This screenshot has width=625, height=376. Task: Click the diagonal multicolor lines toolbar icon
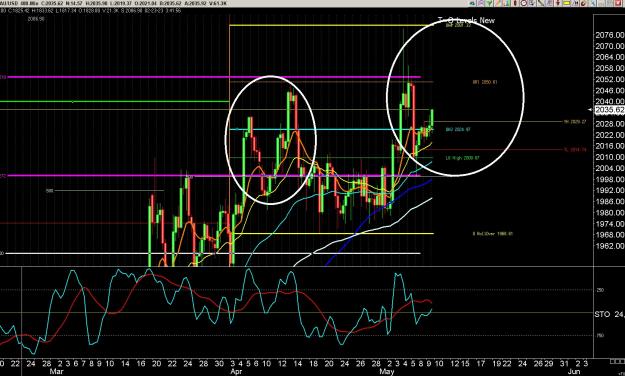[x=498, y=3]
